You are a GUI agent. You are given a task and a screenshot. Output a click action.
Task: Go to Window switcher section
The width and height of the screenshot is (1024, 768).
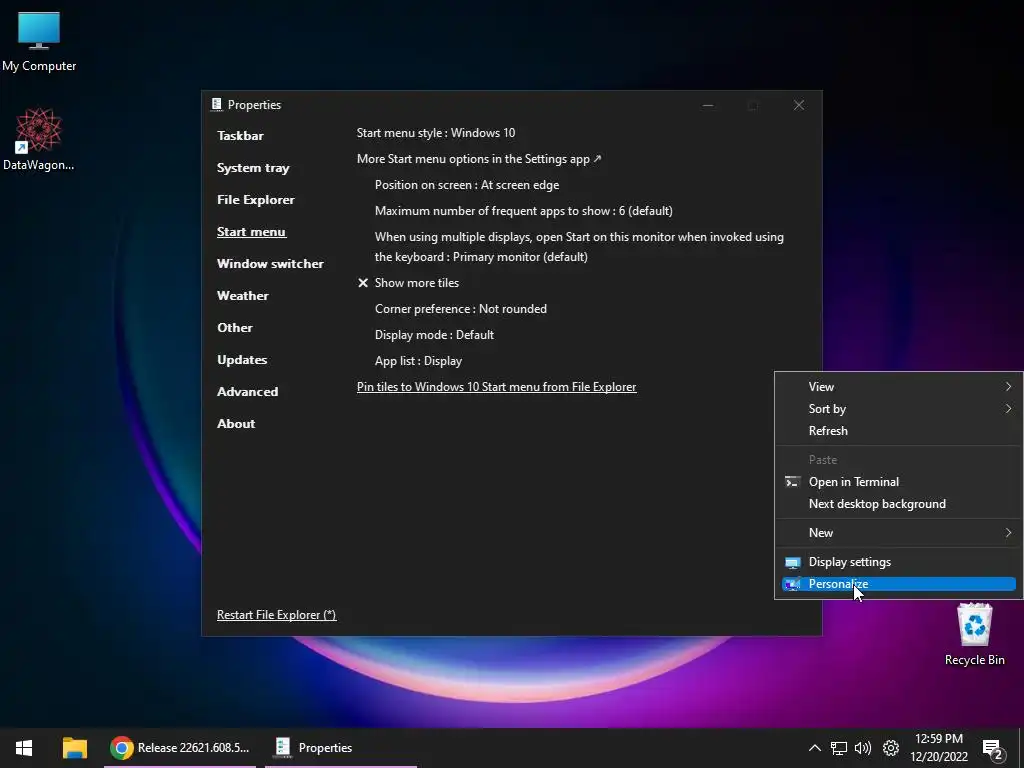(270, 264)
